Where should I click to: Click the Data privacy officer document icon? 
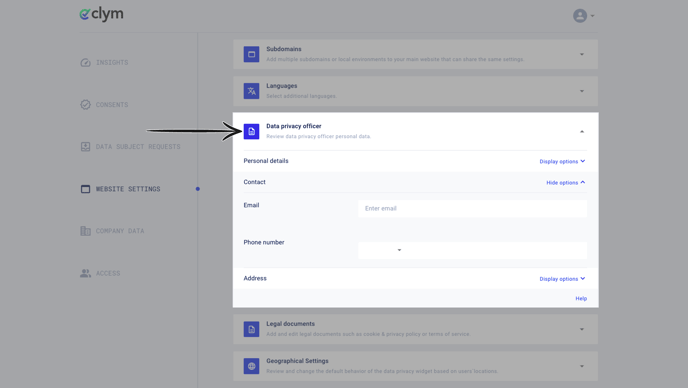coord(251,131)
